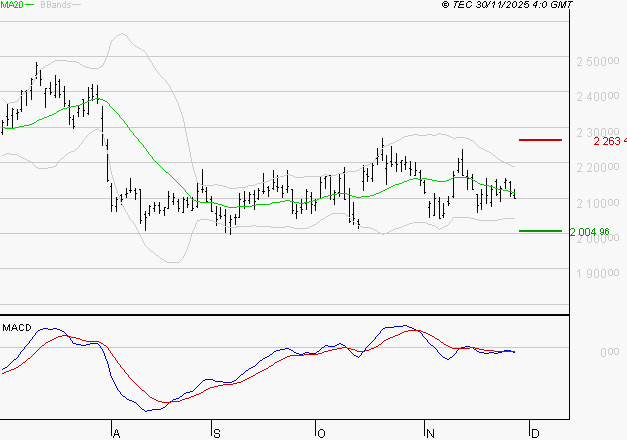Viewport: 627px width, 440px height.
Task: Click the S month axis label
Action: [x=217, y=434]
